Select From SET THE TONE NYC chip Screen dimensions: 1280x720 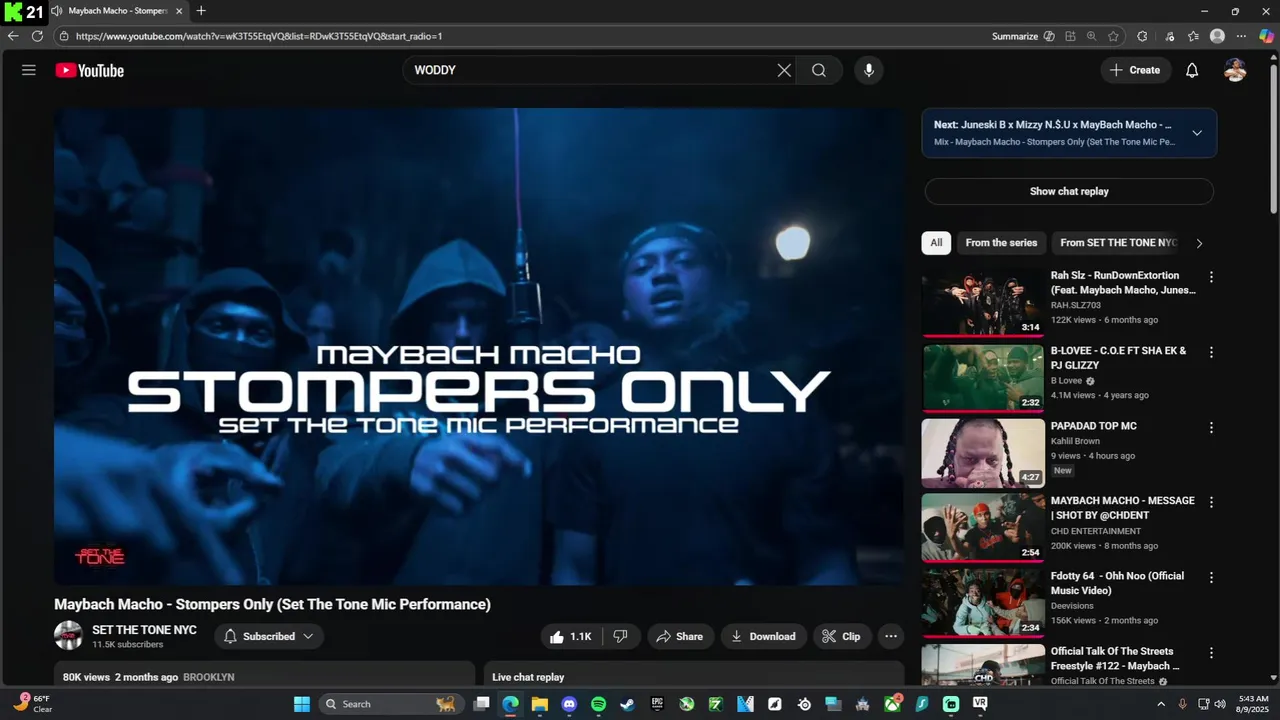tap(1118, 242)
